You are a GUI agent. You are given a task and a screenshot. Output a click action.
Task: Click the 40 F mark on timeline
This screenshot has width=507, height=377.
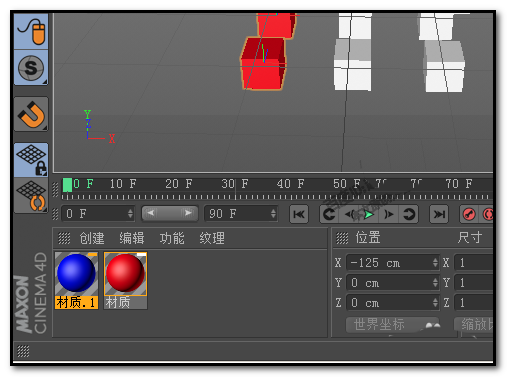click(291, 184)
